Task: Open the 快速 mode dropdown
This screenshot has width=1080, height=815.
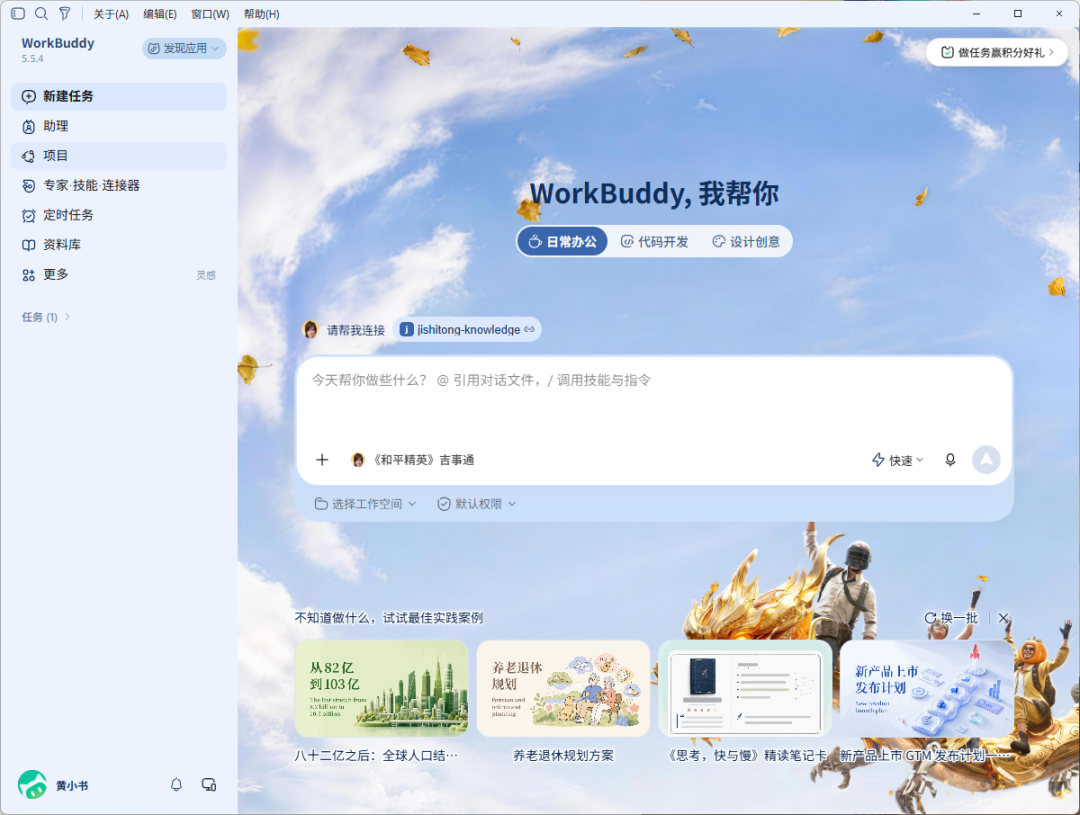Action: (897, 460)
